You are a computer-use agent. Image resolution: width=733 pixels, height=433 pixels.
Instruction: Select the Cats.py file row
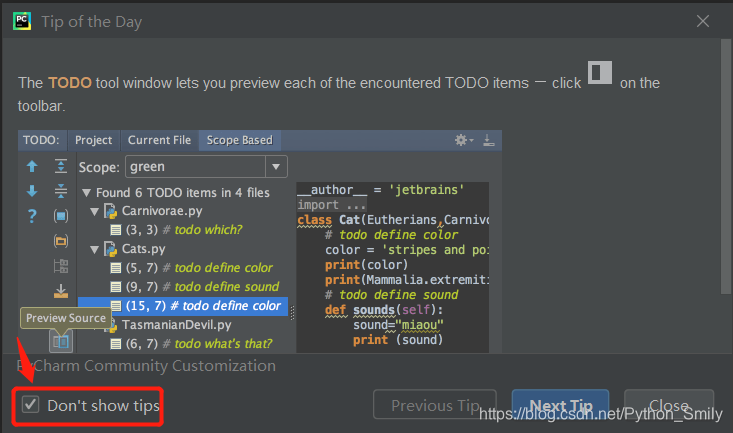pyautogui.click(x=144, y=249)
